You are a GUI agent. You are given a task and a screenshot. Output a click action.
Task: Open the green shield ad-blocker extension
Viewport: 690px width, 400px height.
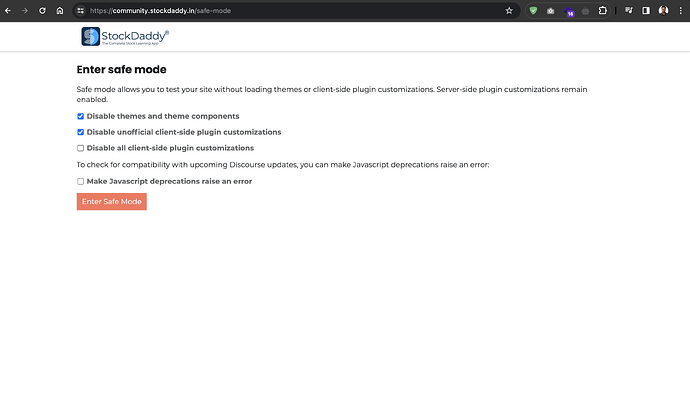tap(533, 11)
